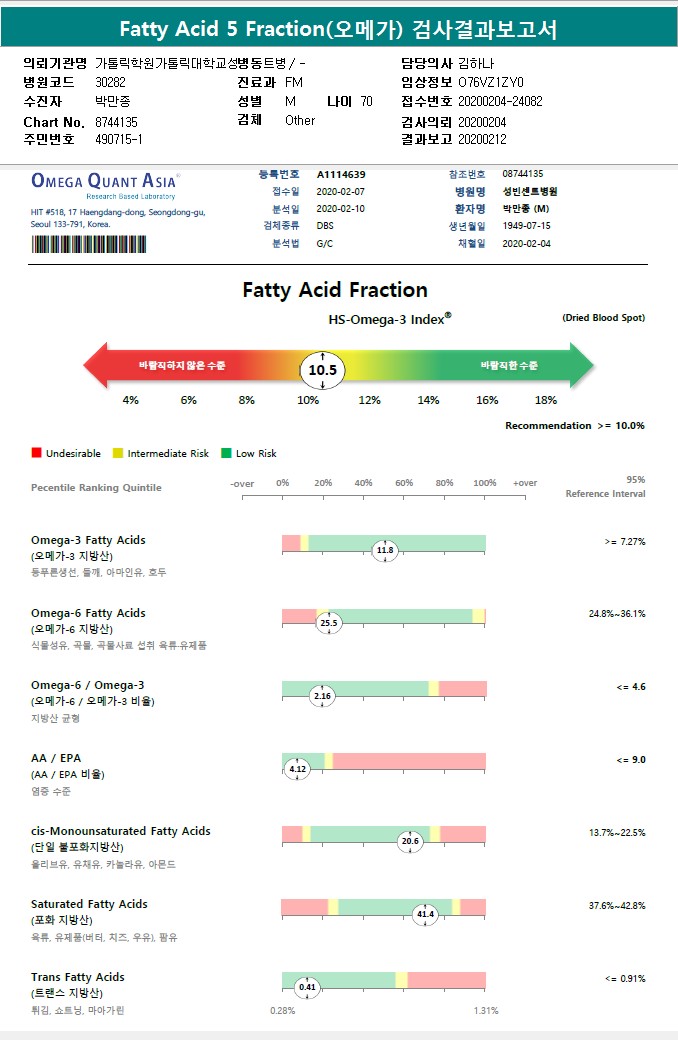The width and height of the screenshot is (678, 1040).
Task: Select the 41.4 Saturated Fatty Acids marker
Action: tap(426, 914)
